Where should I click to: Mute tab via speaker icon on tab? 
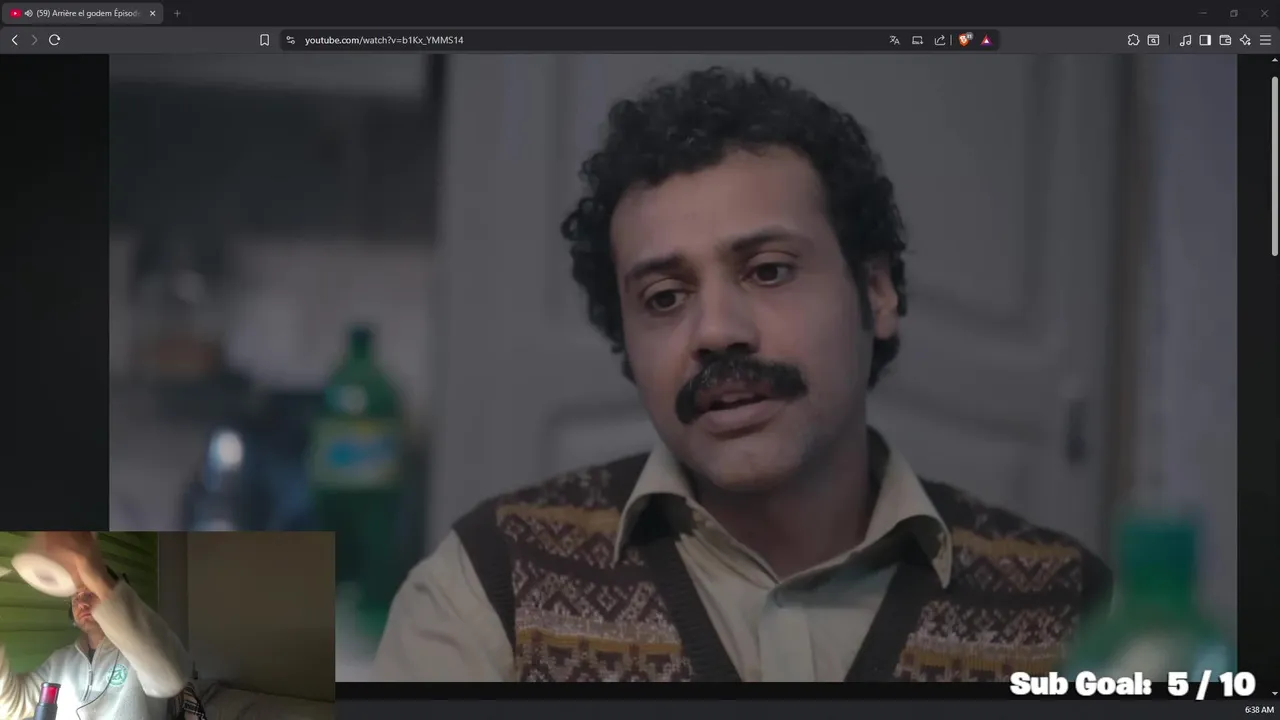point(29,13)
